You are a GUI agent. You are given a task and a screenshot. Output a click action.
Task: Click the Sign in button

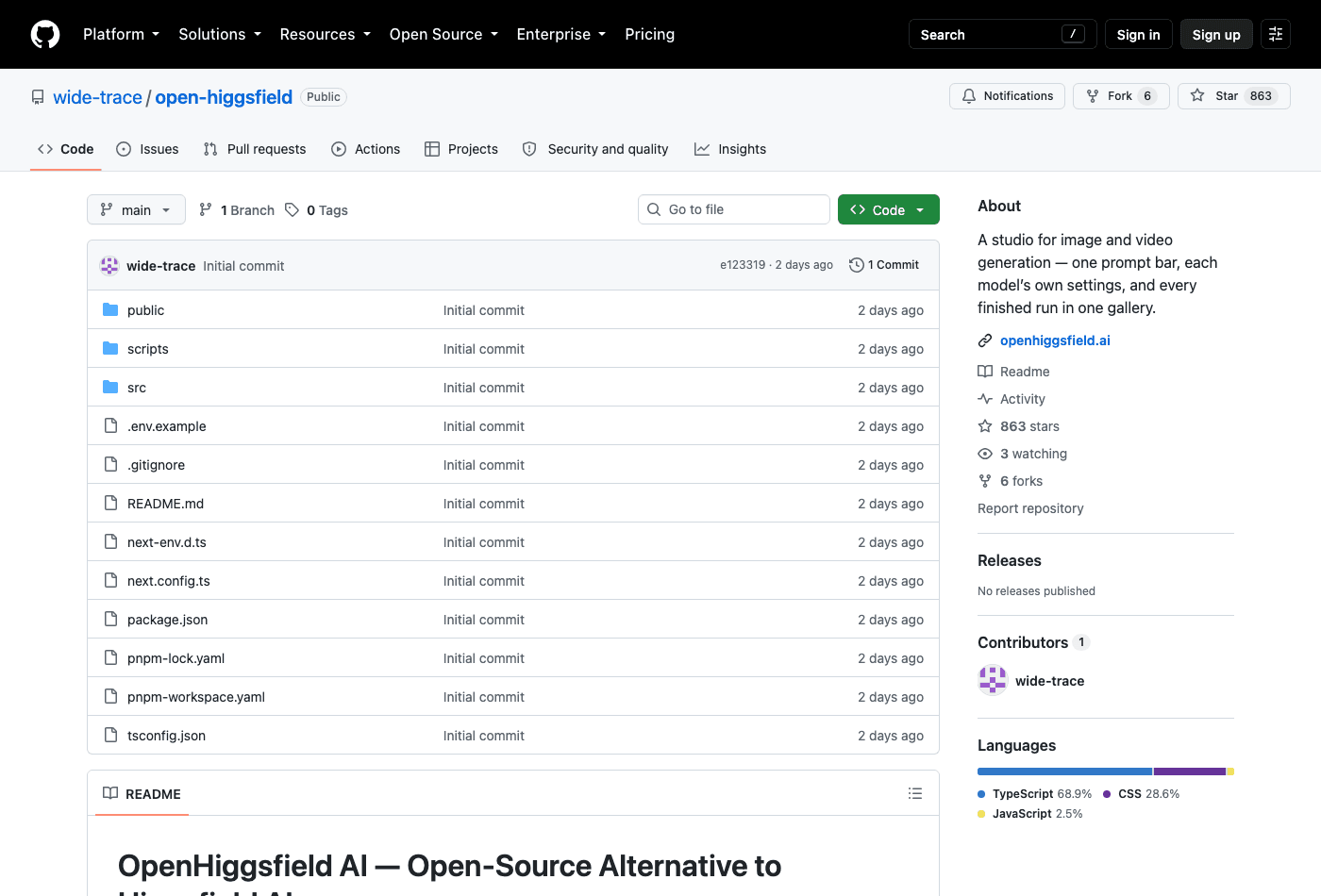pyautogui.click(x=1138, y=34)
